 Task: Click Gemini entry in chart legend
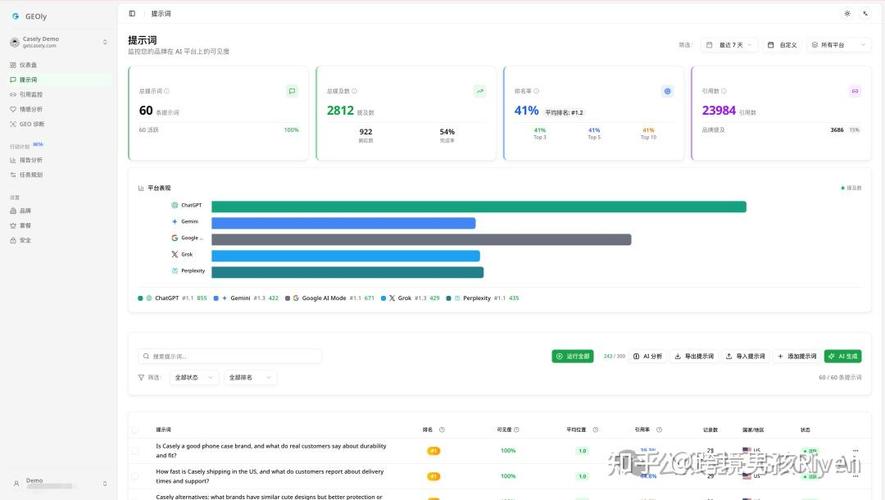tap(246, 298)
